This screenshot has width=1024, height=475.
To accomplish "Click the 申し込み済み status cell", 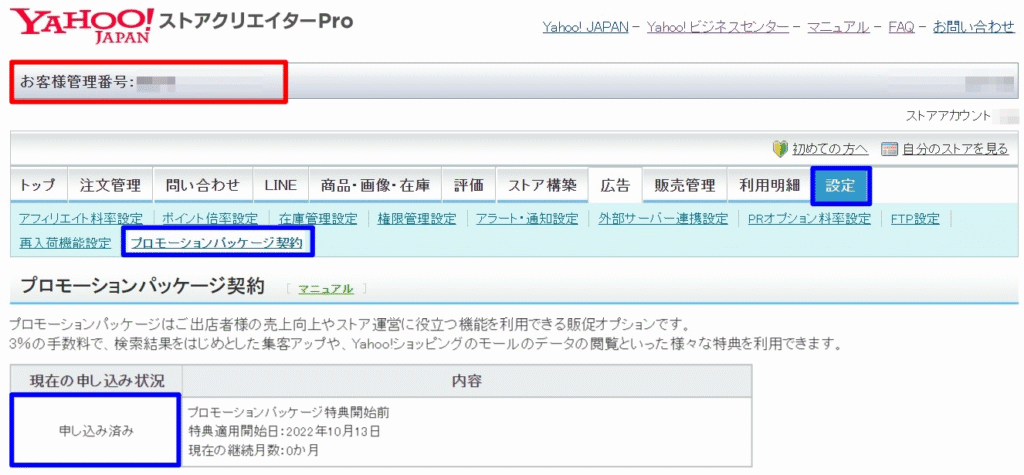I will click(96, 430).
